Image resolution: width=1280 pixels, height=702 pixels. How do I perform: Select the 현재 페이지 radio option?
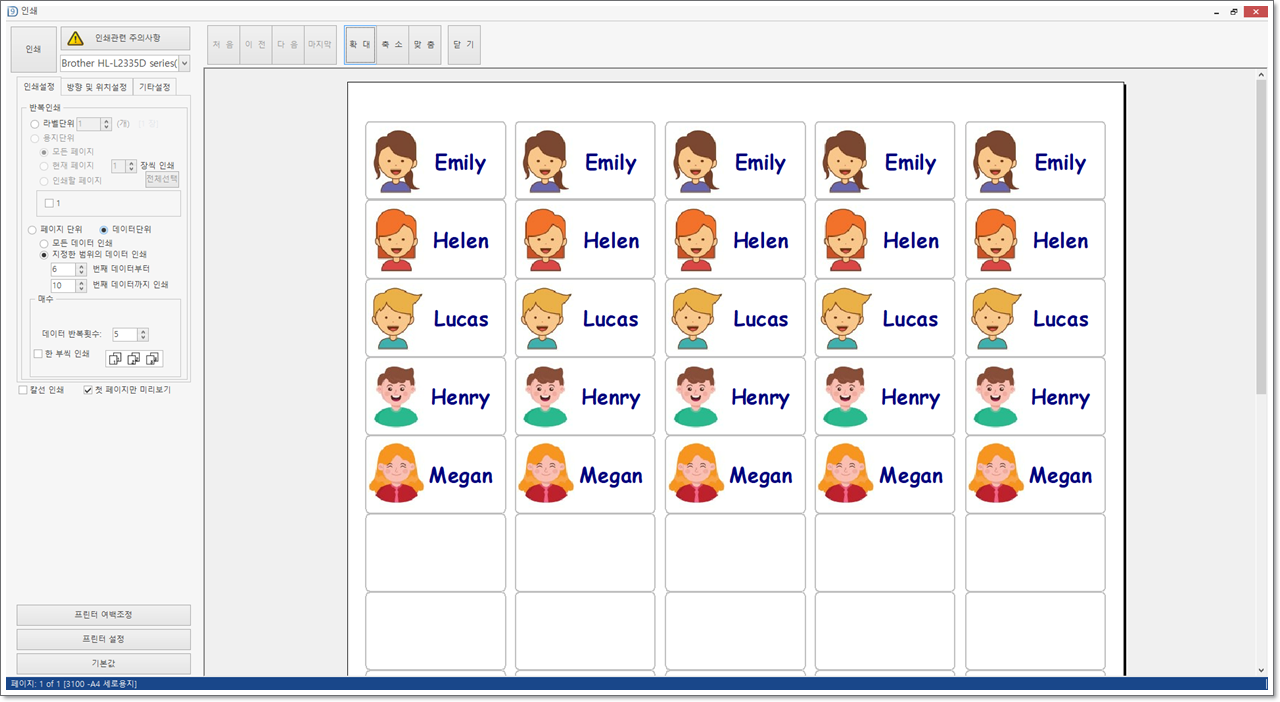pos(45,166)
